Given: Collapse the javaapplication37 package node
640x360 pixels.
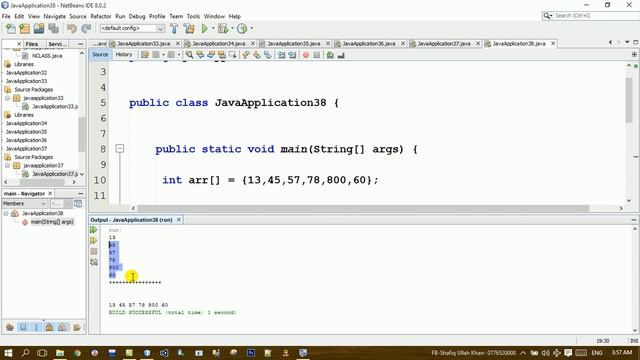Looking at the screenshot, I should (x=7, y=165).
